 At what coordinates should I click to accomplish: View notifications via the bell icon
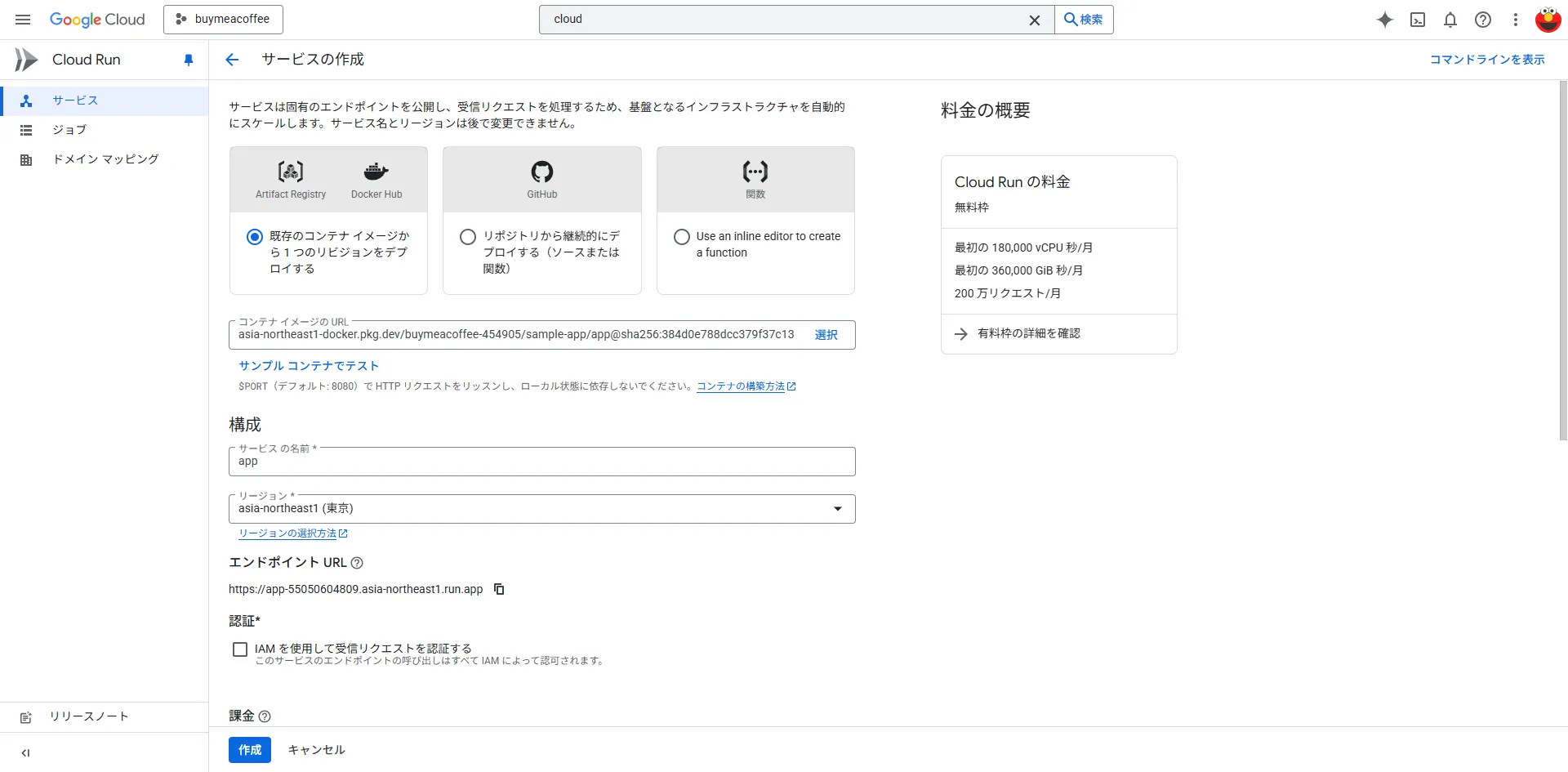(x=1451, y=20)
